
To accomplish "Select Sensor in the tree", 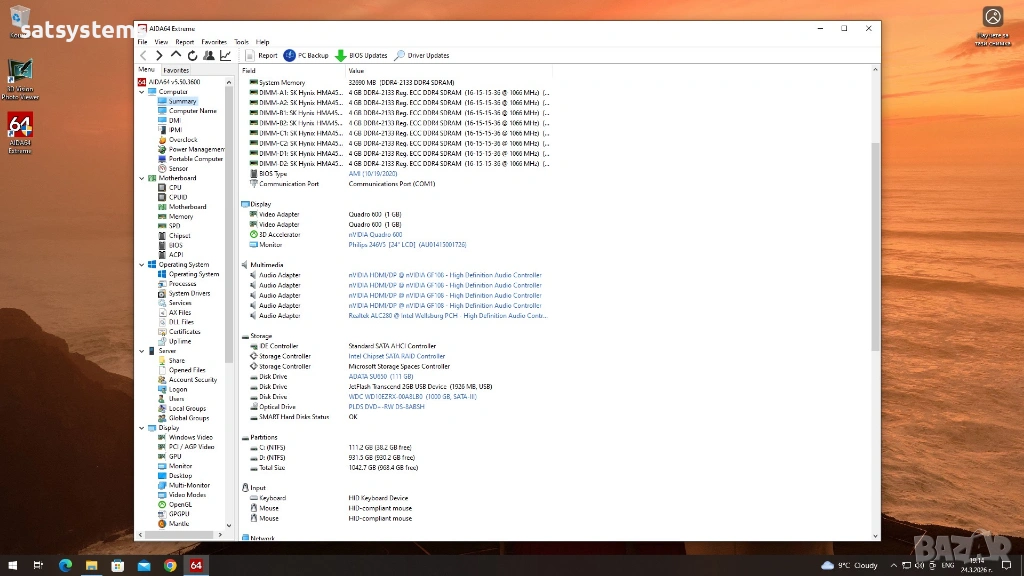I will pyautogui.click(x=178, y=168).
